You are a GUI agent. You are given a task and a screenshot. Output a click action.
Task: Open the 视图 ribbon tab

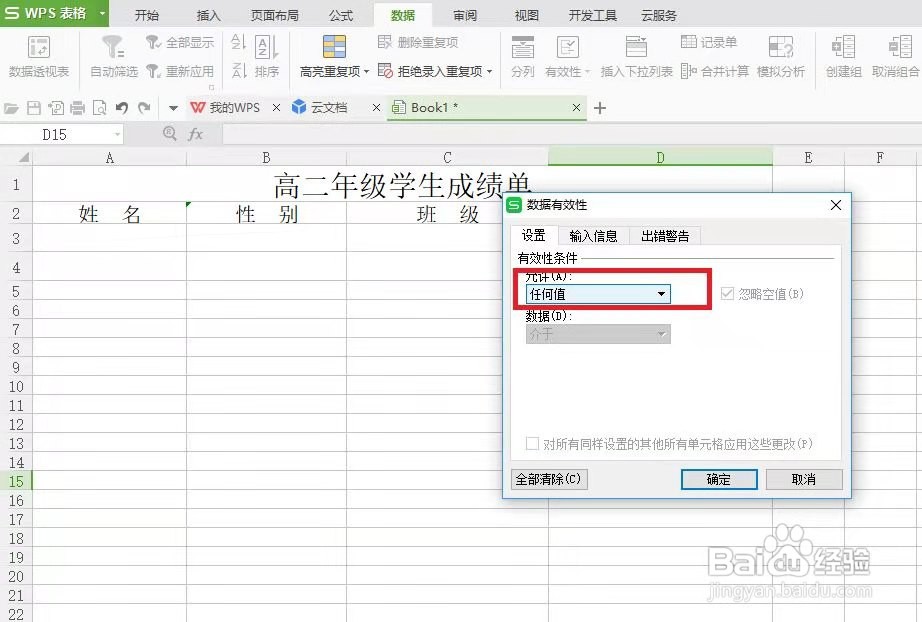point(524,14)
